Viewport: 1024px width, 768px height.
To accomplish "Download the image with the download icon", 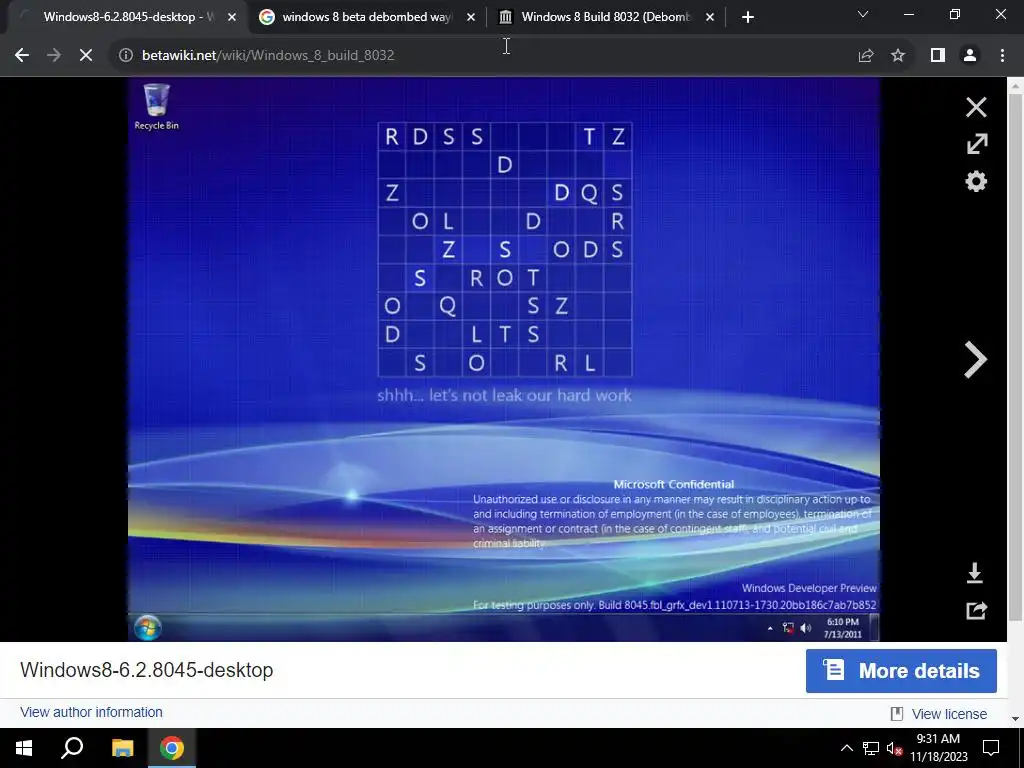I will pyautogui.click(x=974, y=573).
